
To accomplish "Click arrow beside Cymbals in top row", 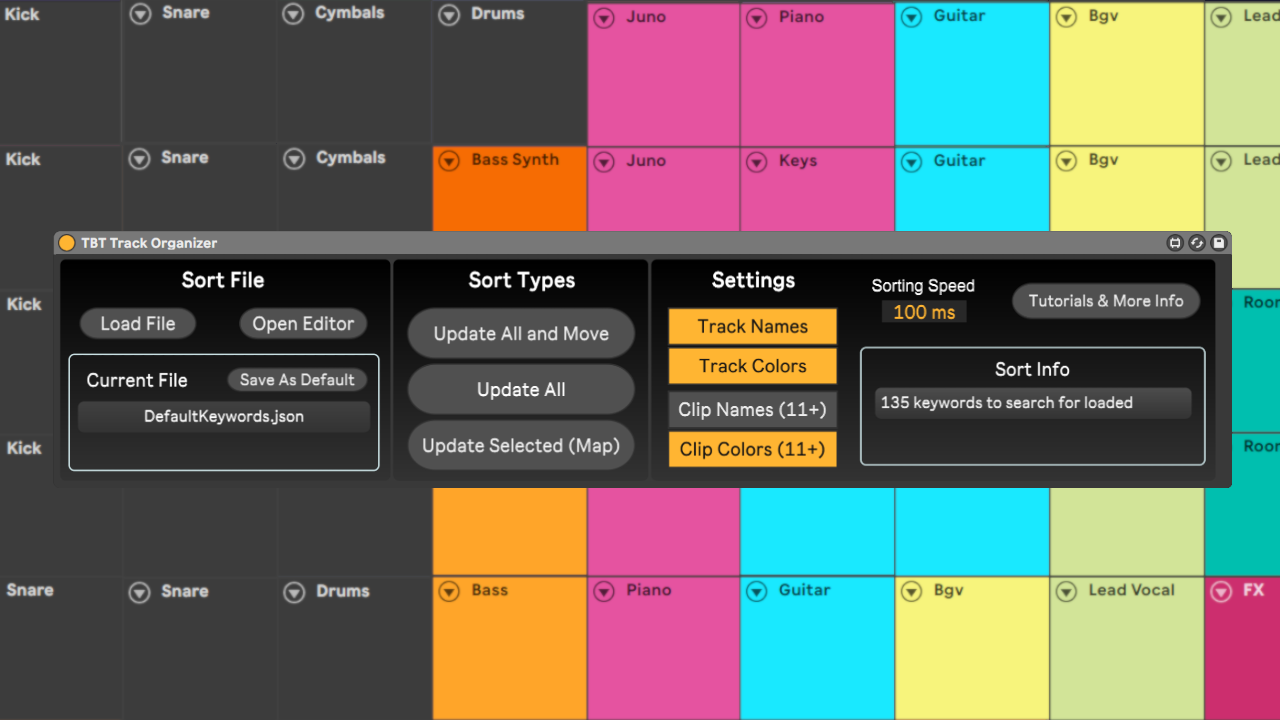I will [x=293, y=14].
